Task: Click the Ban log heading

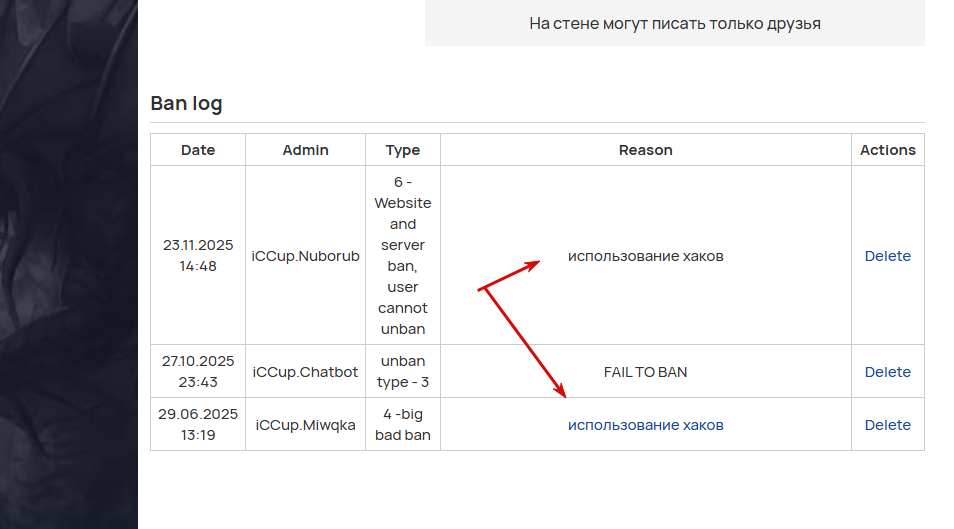Action: tap(186, 103)
